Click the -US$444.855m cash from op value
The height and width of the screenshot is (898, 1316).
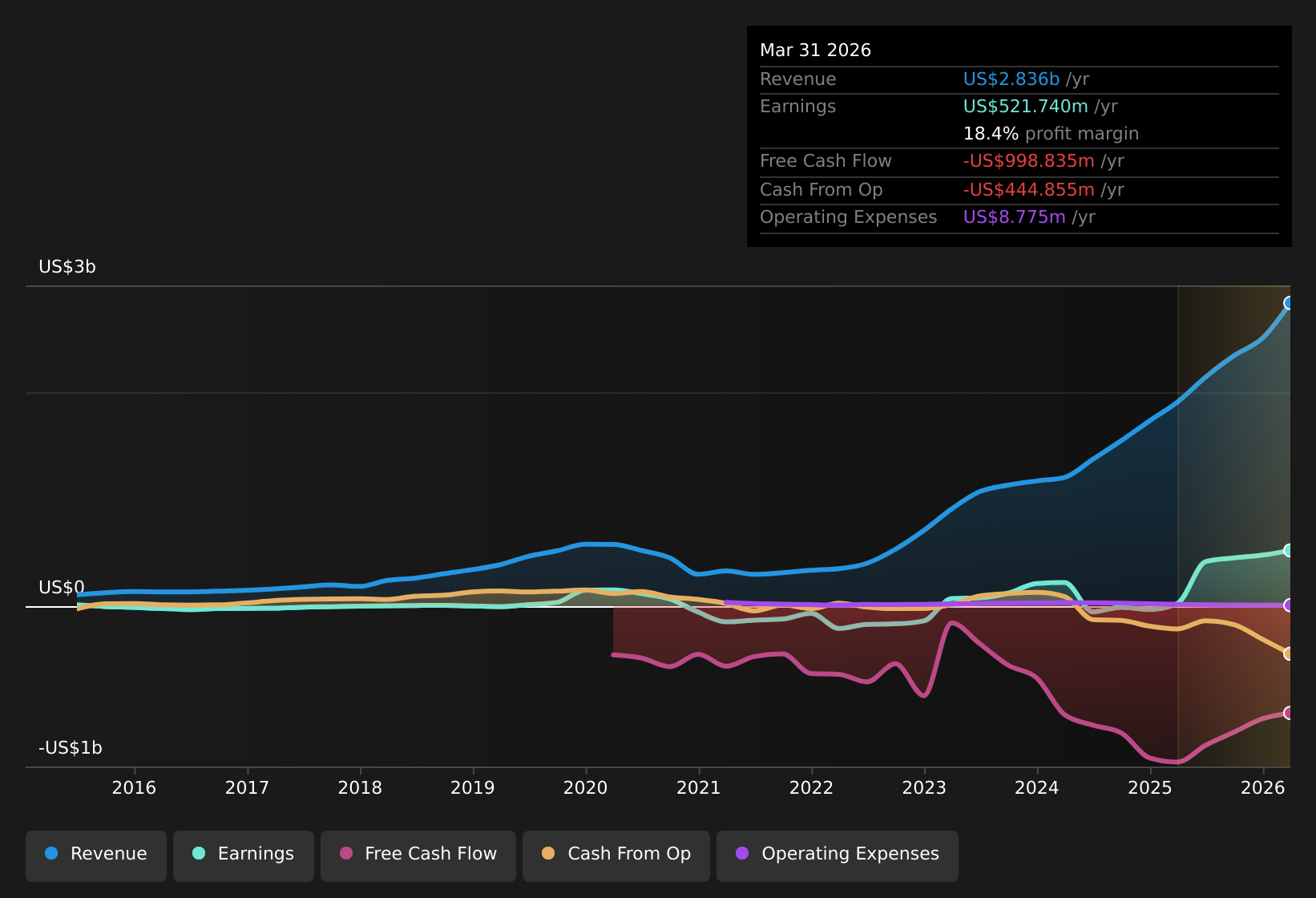coord(1029,190)
